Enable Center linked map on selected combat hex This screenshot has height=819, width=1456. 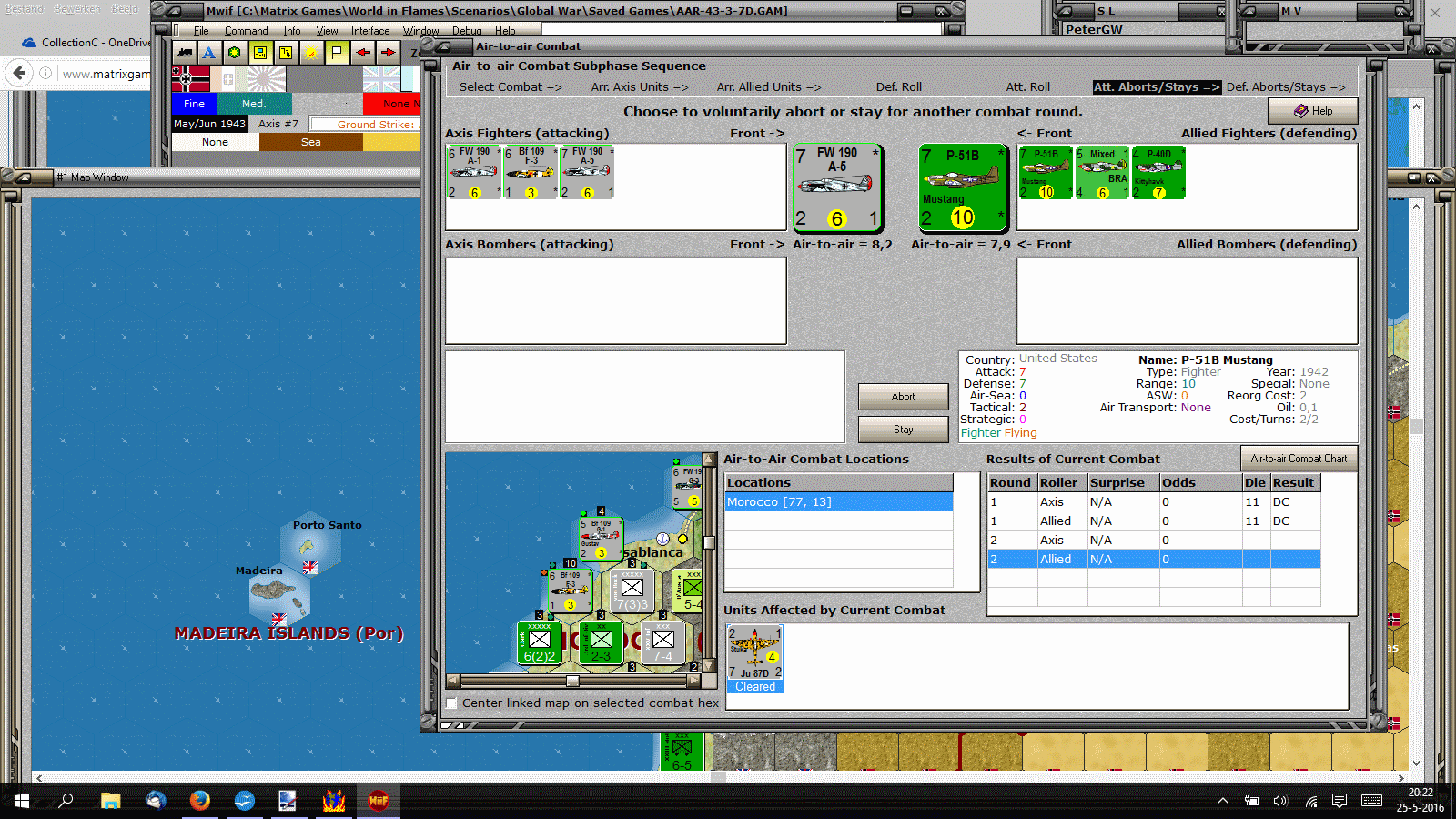pyautogui.click(x=451, y=703)
